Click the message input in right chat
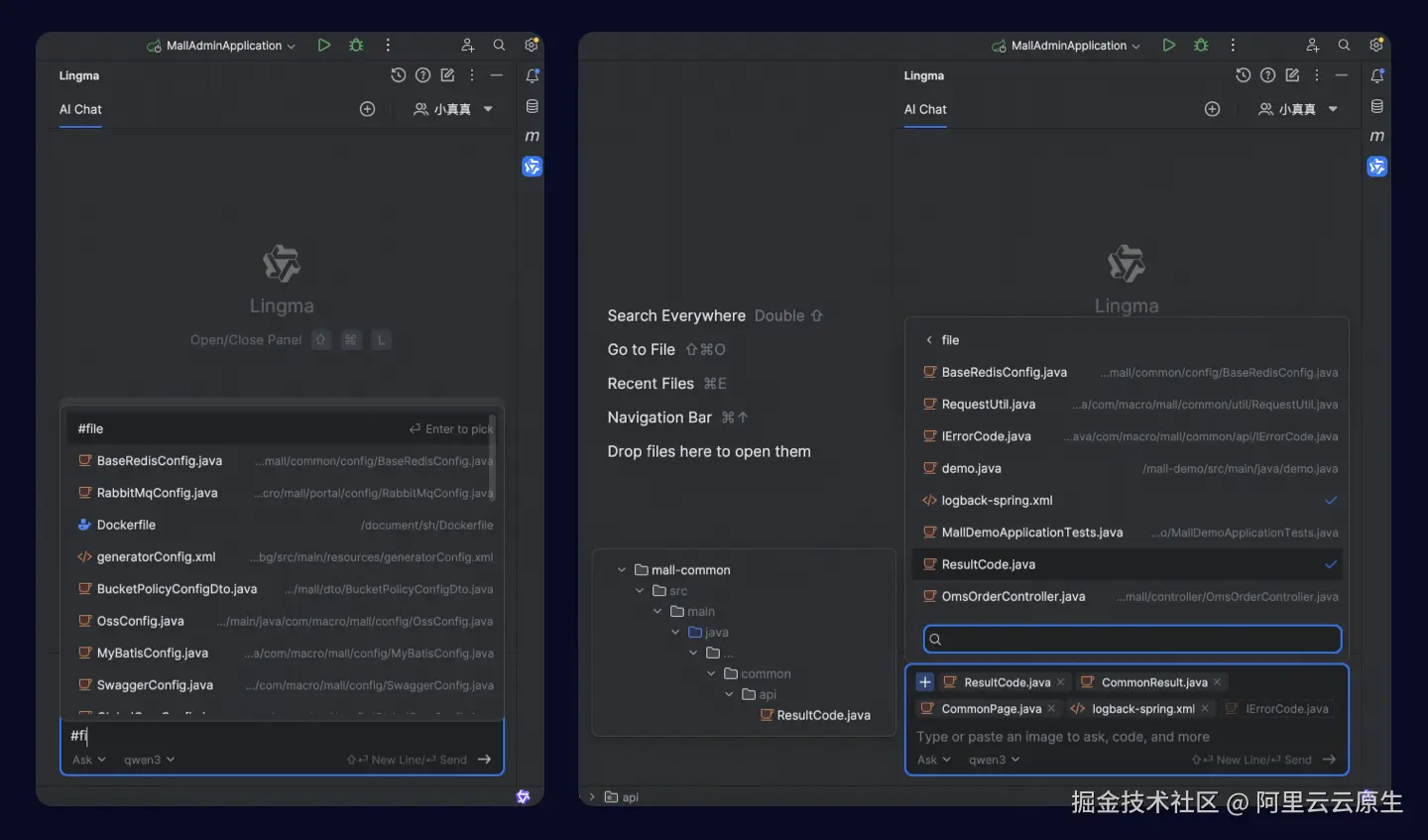Screen dimensions: 1428x840 (1127, 737)
